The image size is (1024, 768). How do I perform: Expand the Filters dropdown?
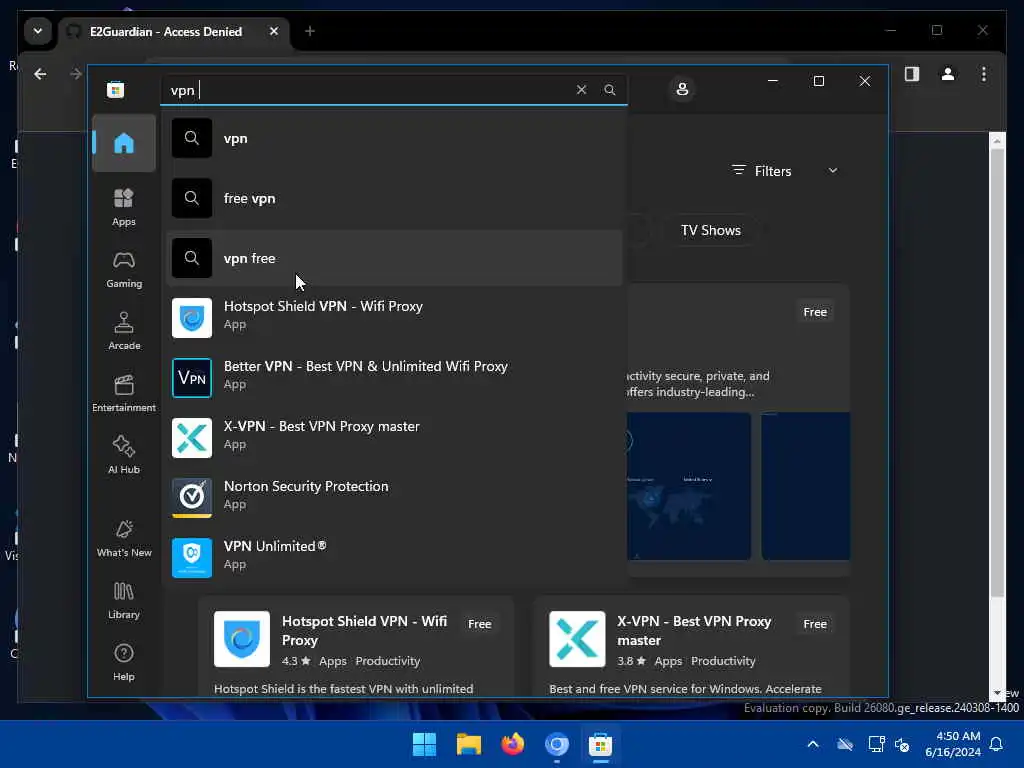click(x=784, y=171)
